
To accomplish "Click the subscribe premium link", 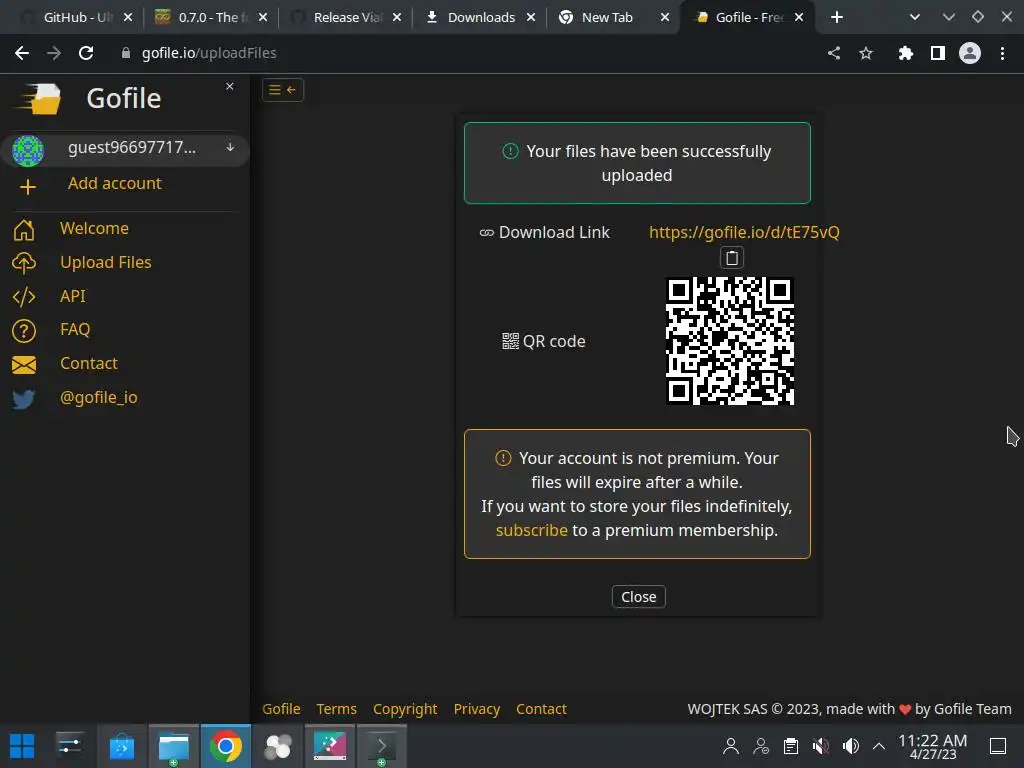I will pyautogui.click(x=532, y=530).
